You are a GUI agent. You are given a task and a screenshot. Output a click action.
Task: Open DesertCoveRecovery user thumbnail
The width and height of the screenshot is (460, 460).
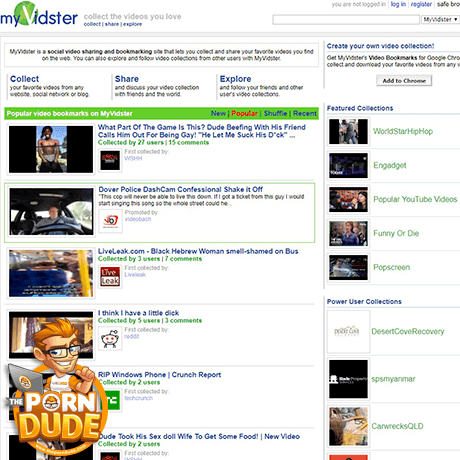[348, 332]
